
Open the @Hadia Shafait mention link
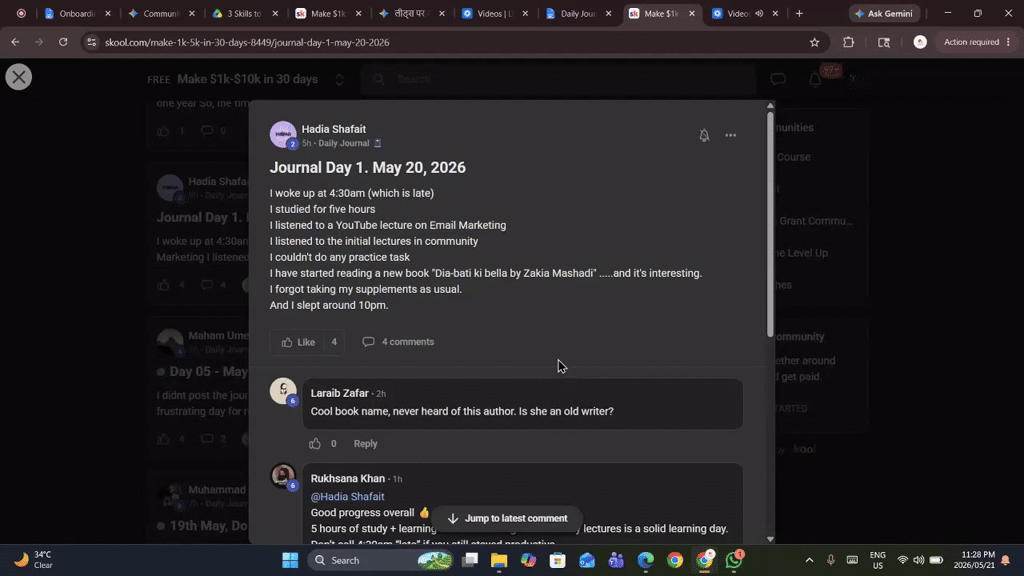point(347,496)
